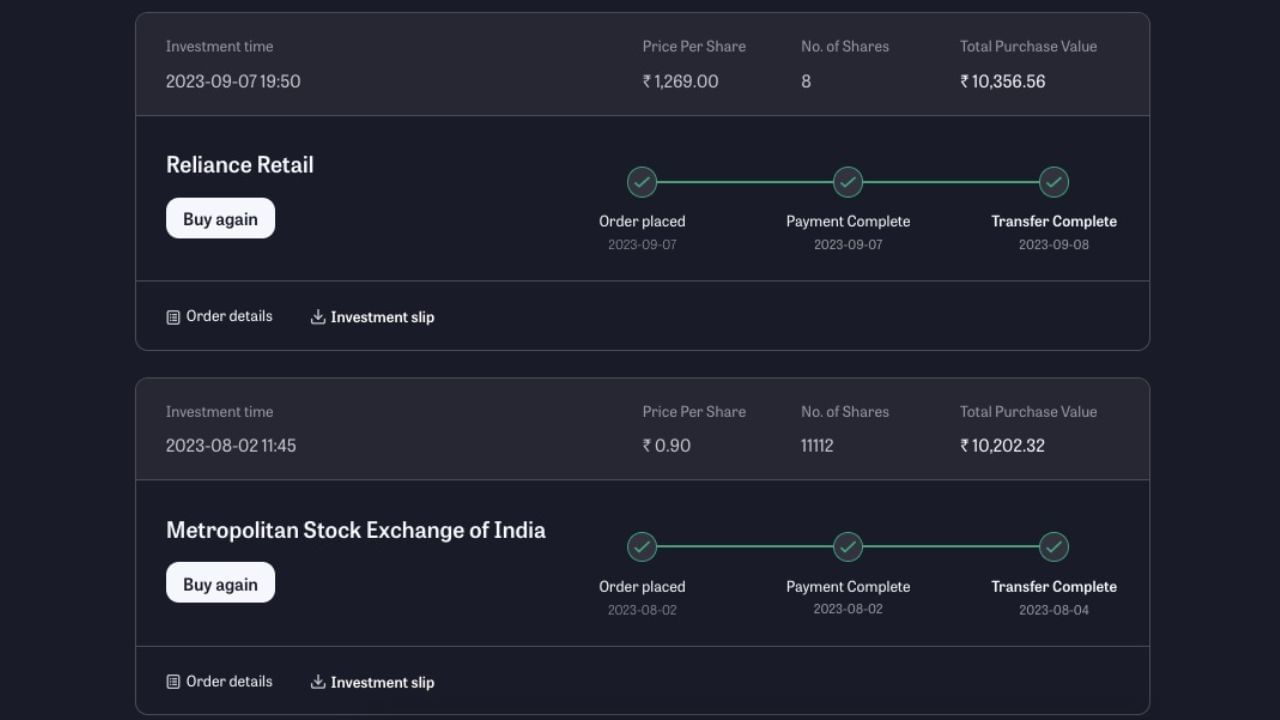This screenshot has width=1280, height=720.
Task: Click Buy again for Reliance Retail
Action: pyautogui.click(x=220, y=218)
